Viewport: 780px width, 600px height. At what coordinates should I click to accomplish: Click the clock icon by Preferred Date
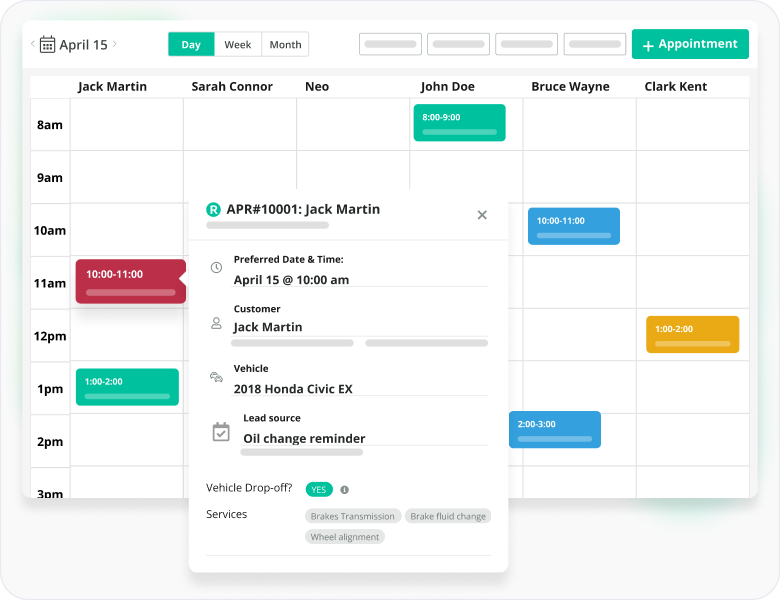(x=216, y=268)
